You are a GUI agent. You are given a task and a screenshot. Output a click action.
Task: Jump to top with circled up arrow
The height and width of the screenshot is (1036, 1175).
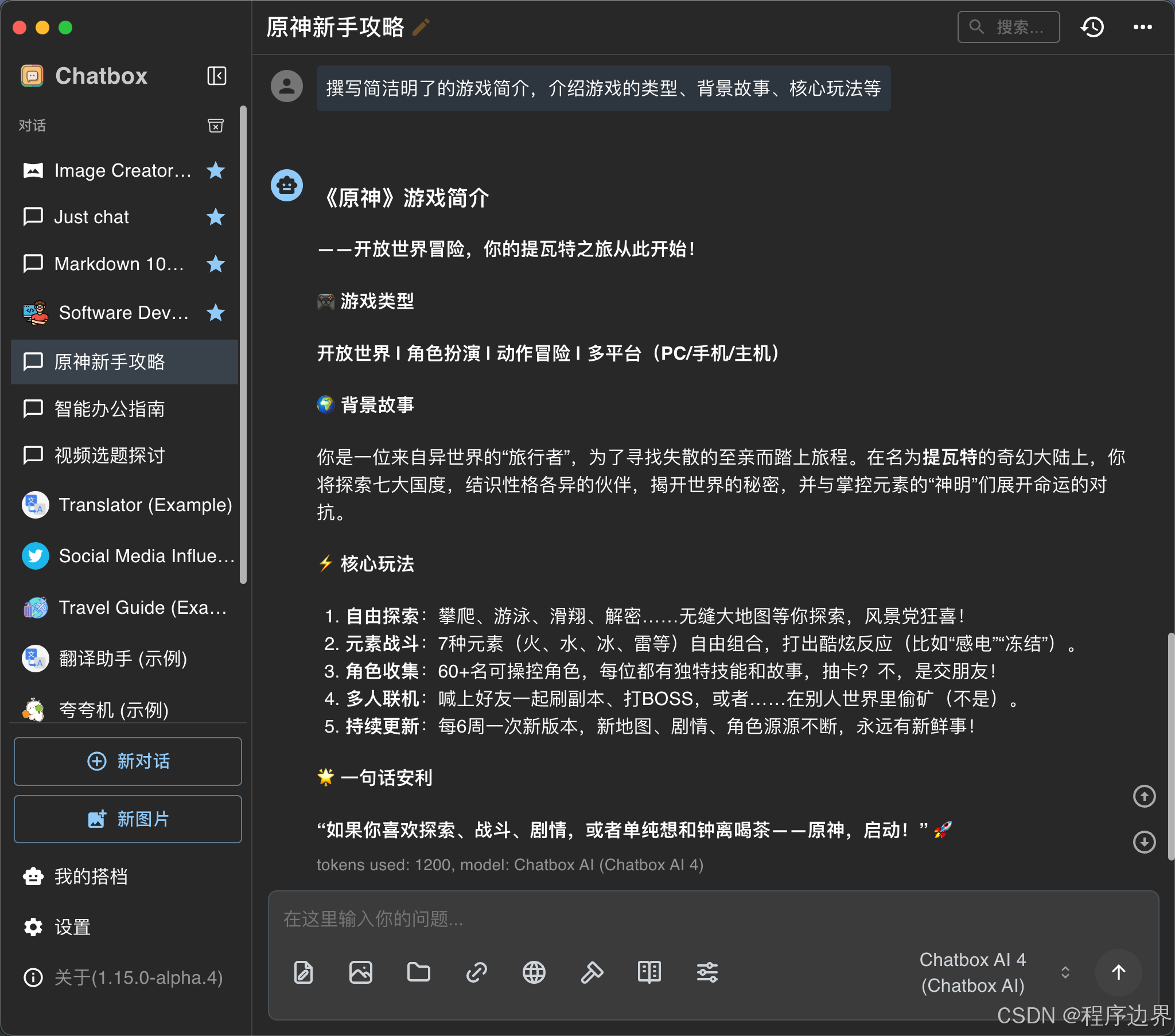(x=1144, y=796)
